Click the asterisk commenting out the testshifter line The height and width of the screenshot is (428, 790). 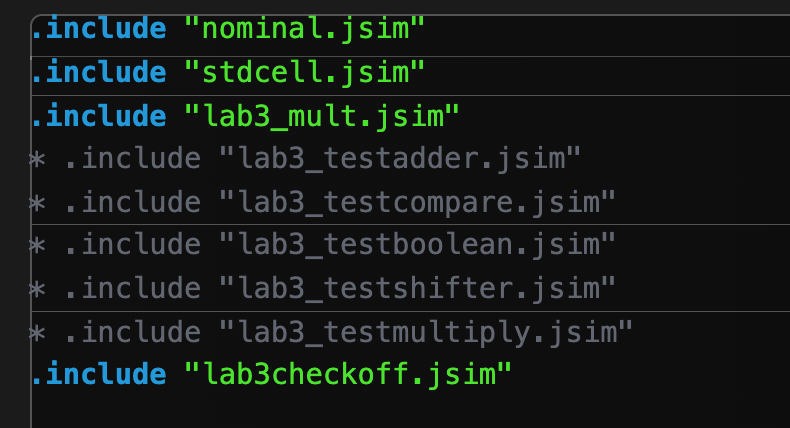[37, 289]
